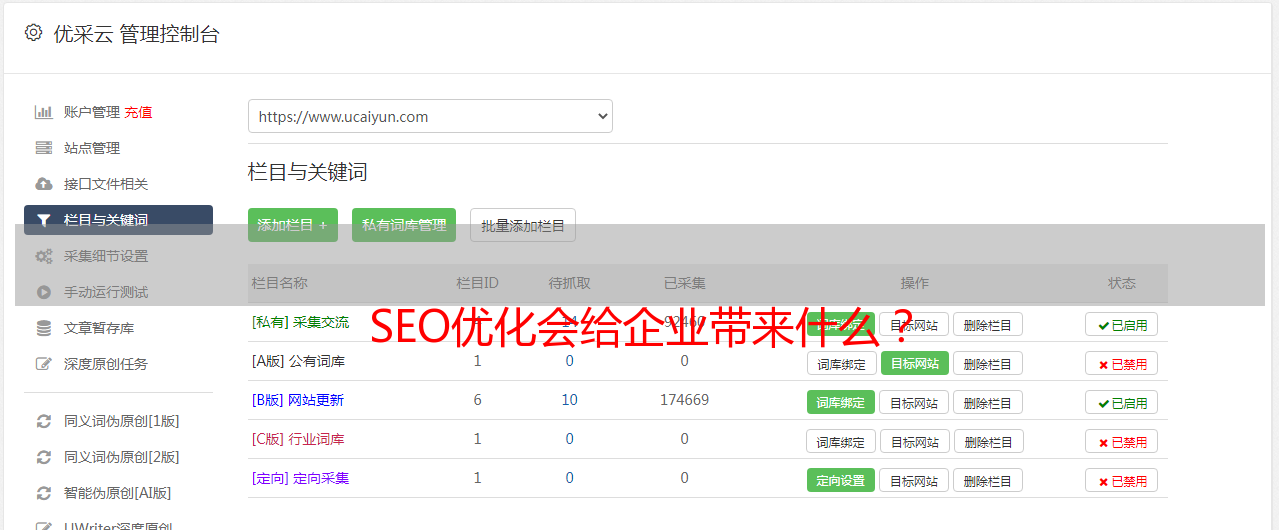Viewport: 1279px width, 530px height.
Task: Click the refresh icon for 同义词伪原创[1版]
Action: coord(43,421)
